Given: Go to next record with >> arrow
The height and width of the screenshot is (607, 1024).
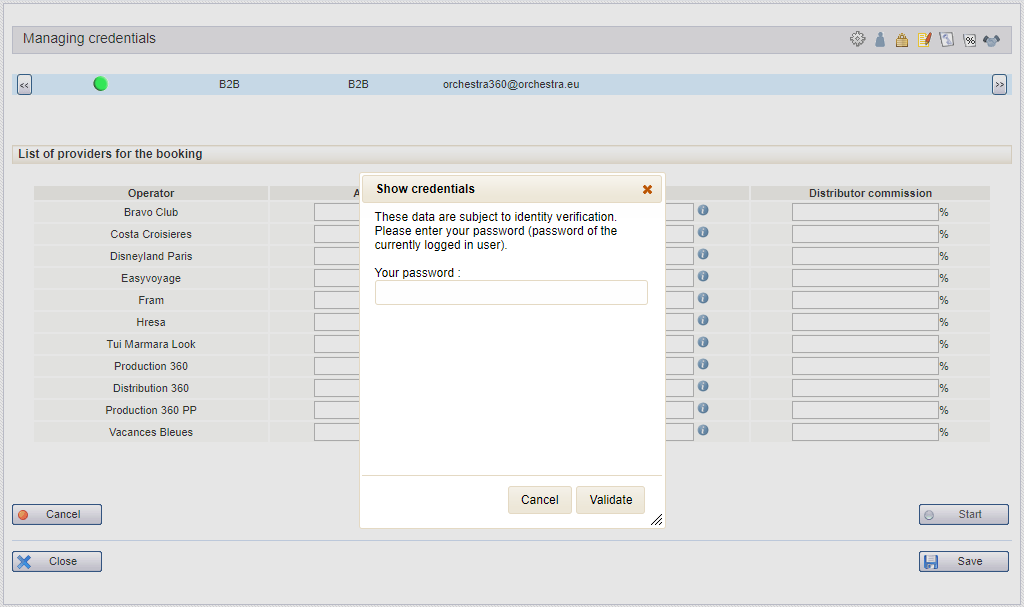Looking at the screenshot, I should [999, 85].
